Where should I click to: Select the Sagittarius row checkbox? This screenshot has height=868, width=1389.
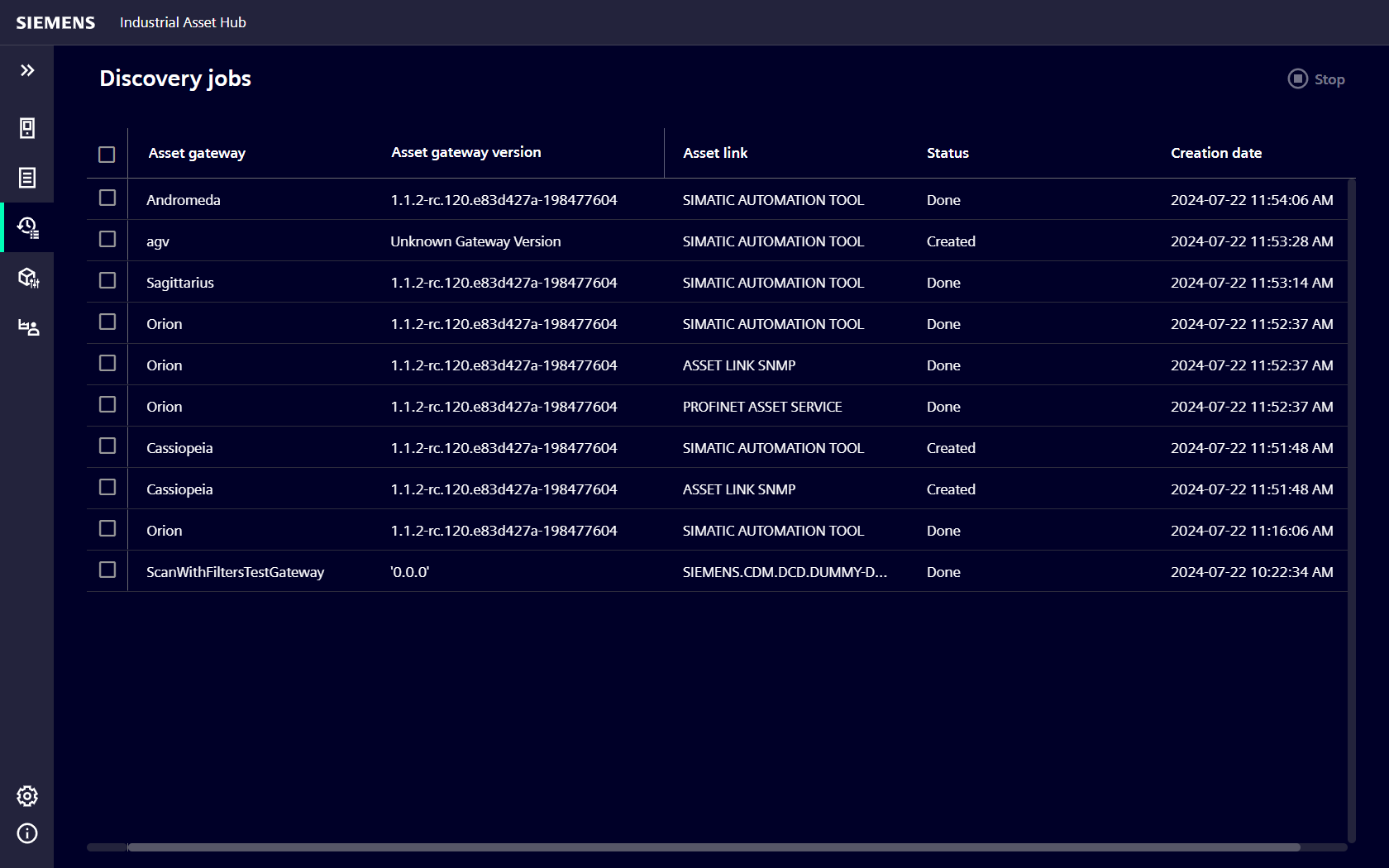point(107,280)
